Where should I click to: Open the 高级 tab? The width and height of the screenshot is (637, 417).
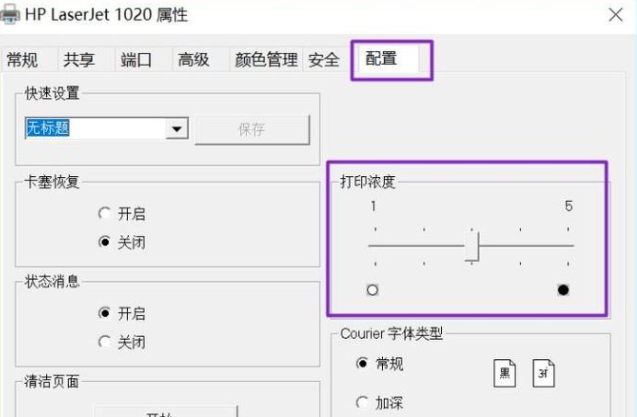tap(193, 60)
